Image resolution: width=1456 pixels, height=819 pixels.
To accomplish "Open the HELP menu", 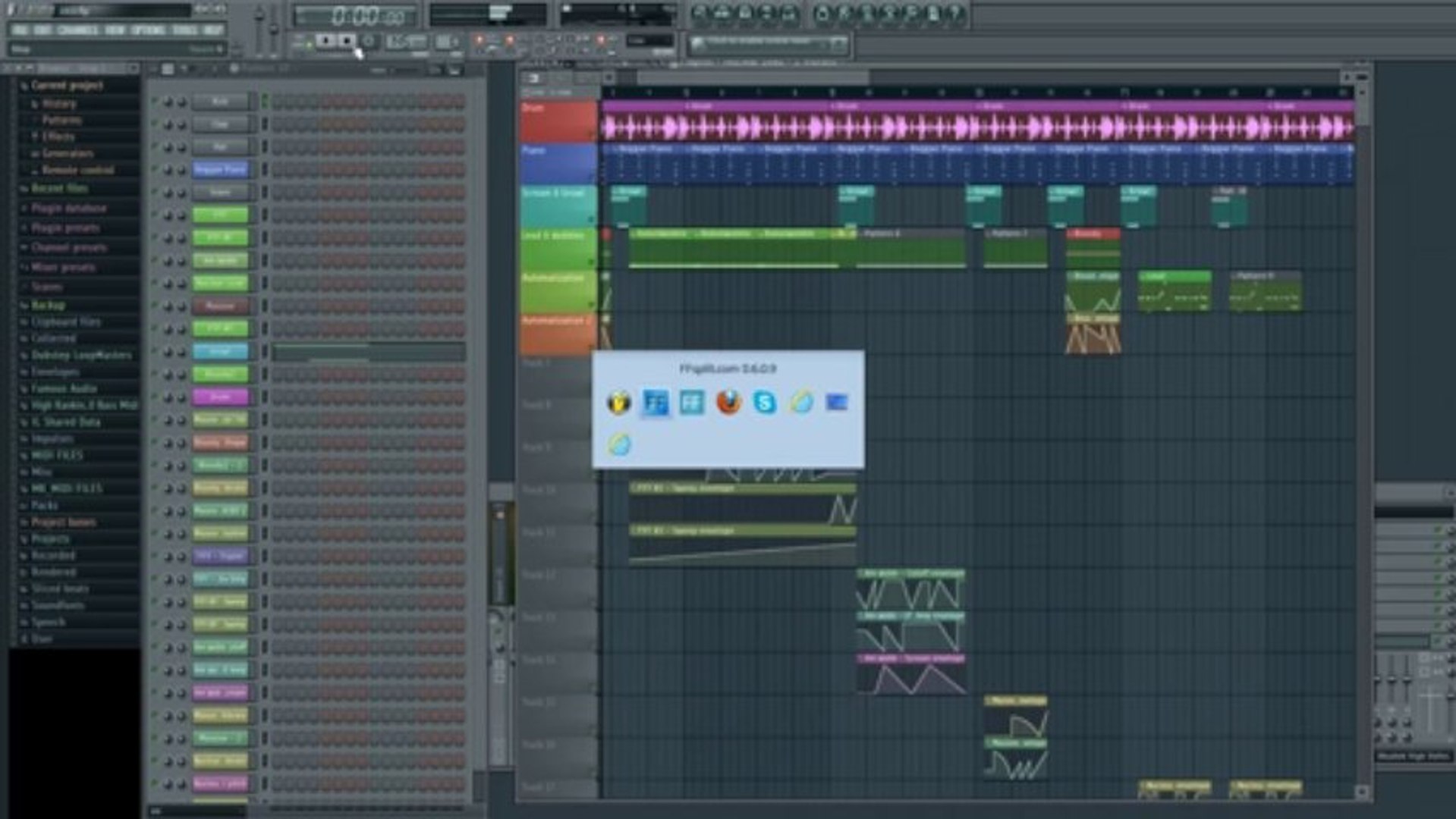I will click(213, 30).
